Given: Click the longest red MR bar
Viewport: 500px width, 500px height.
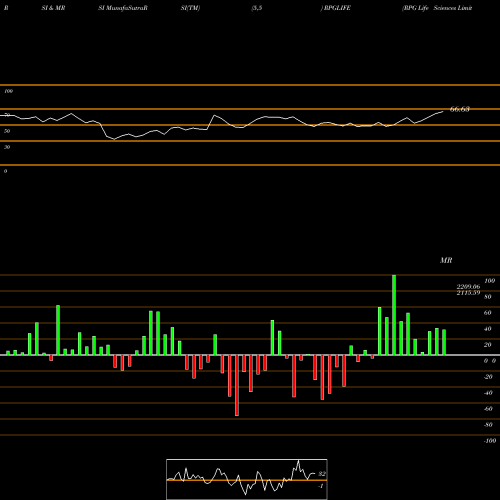Looking at the screenshot, I should click(237, 385).
